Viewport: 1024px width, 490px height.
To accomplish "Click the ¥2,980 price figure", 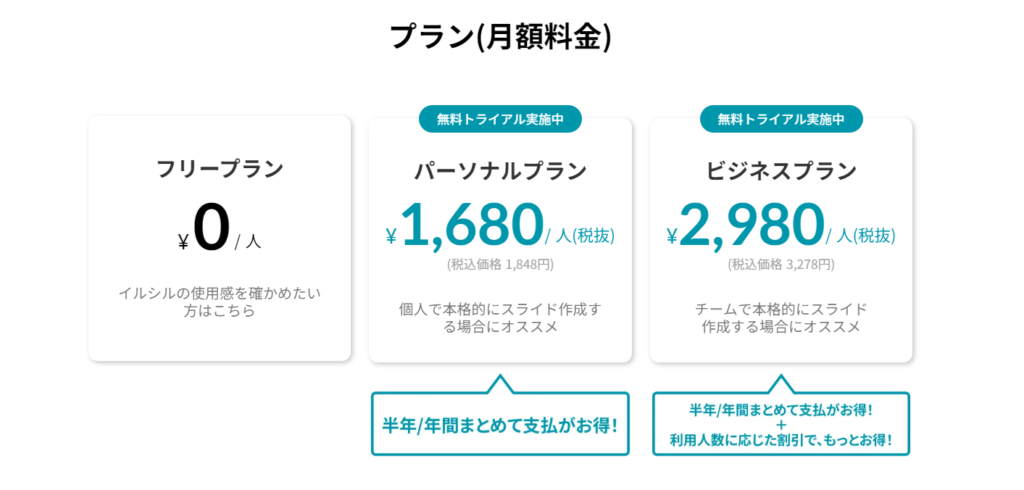I will (746, 225).
